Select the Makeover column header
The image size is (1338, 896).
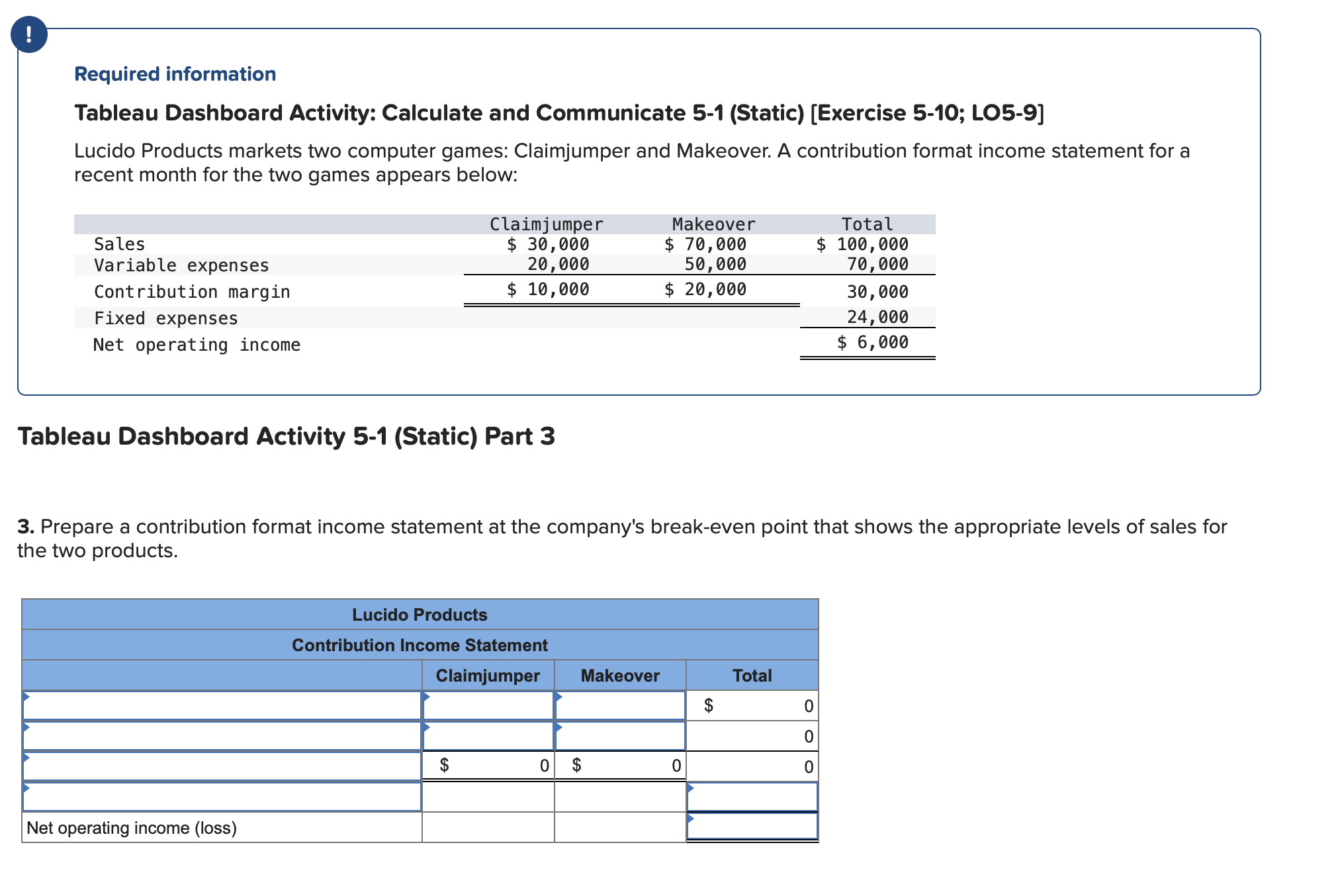coord(620,676)
